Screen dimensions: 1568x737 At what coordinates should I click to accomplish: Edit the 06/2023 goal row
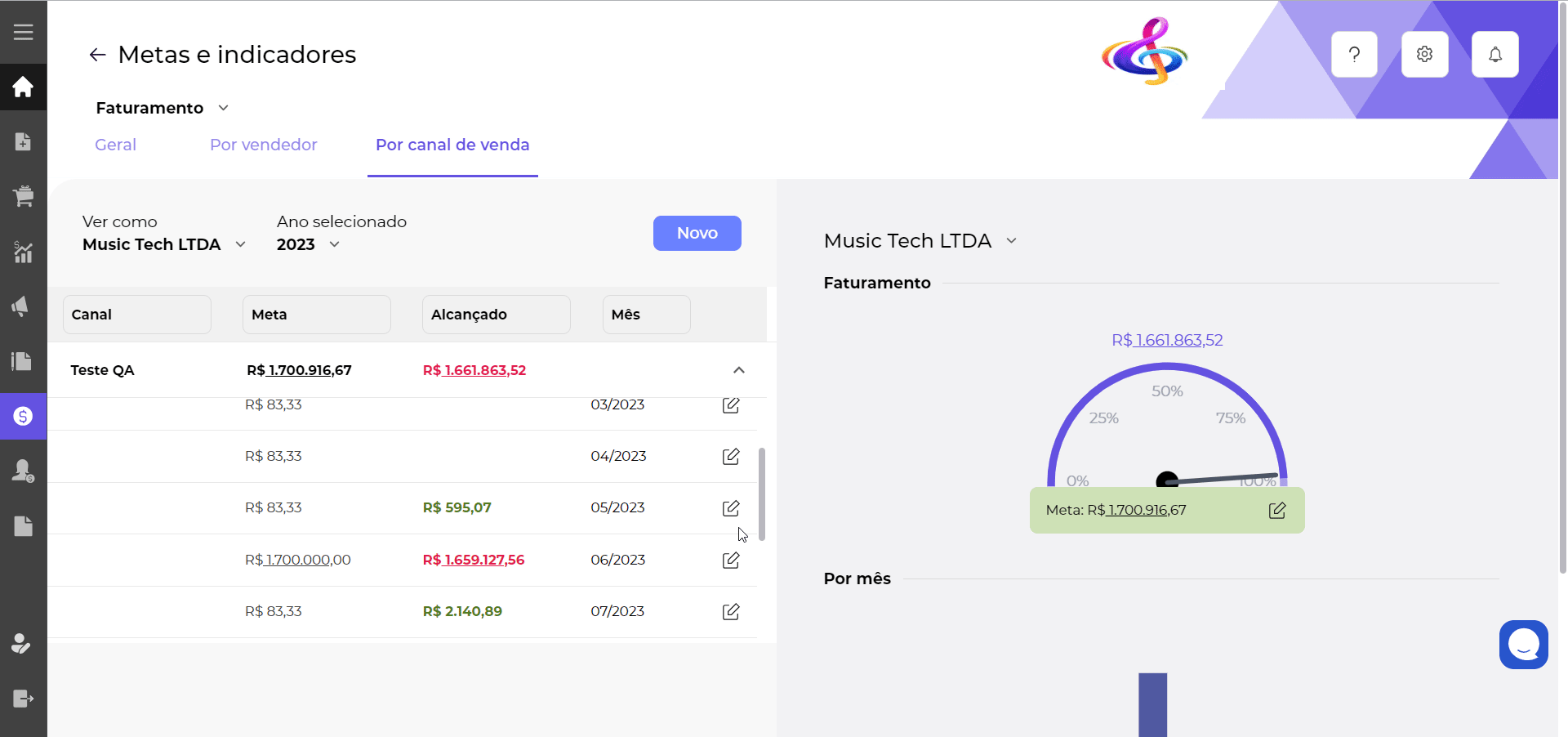731,560
